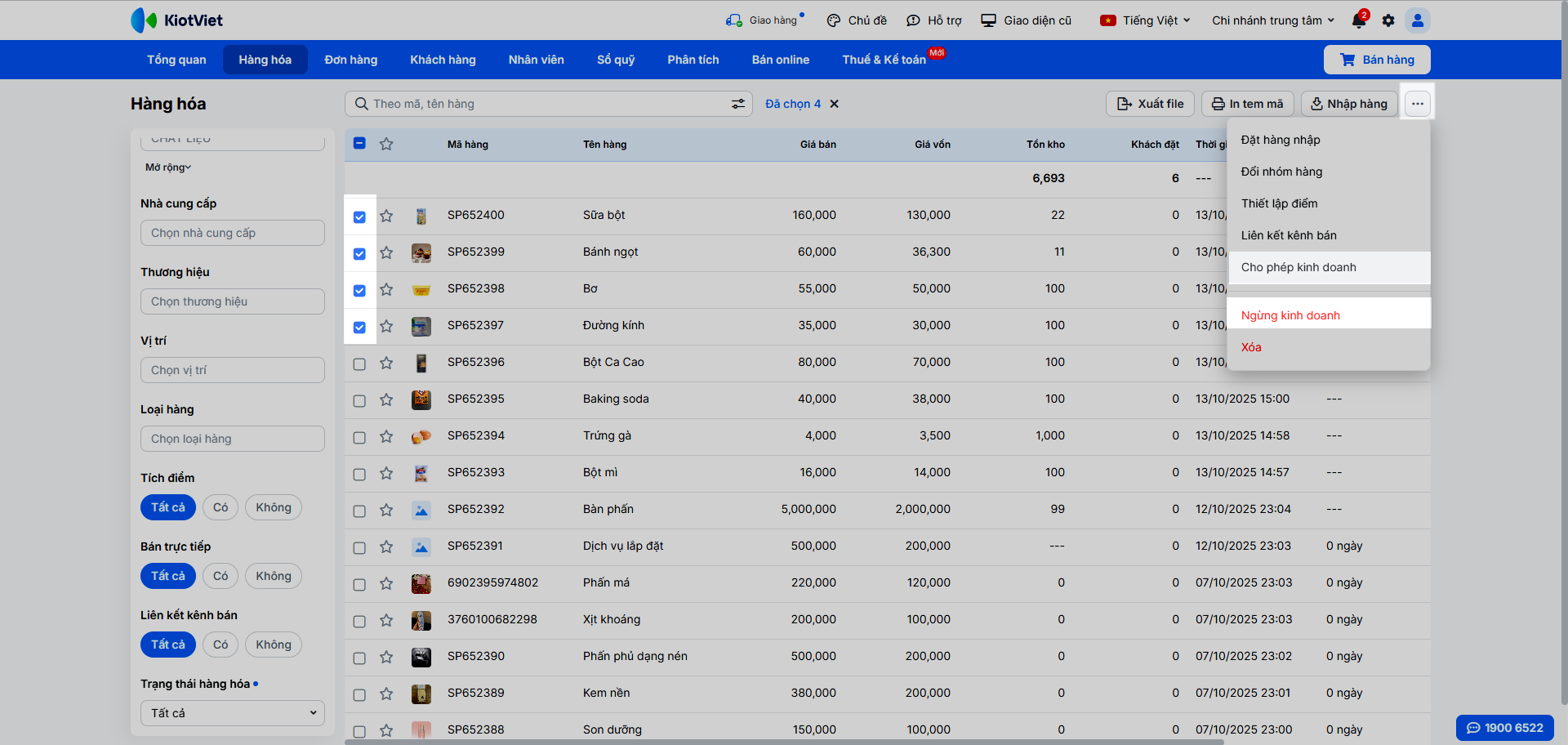
Task: Star the Bàn phấn product row
Action: [386, 511]
